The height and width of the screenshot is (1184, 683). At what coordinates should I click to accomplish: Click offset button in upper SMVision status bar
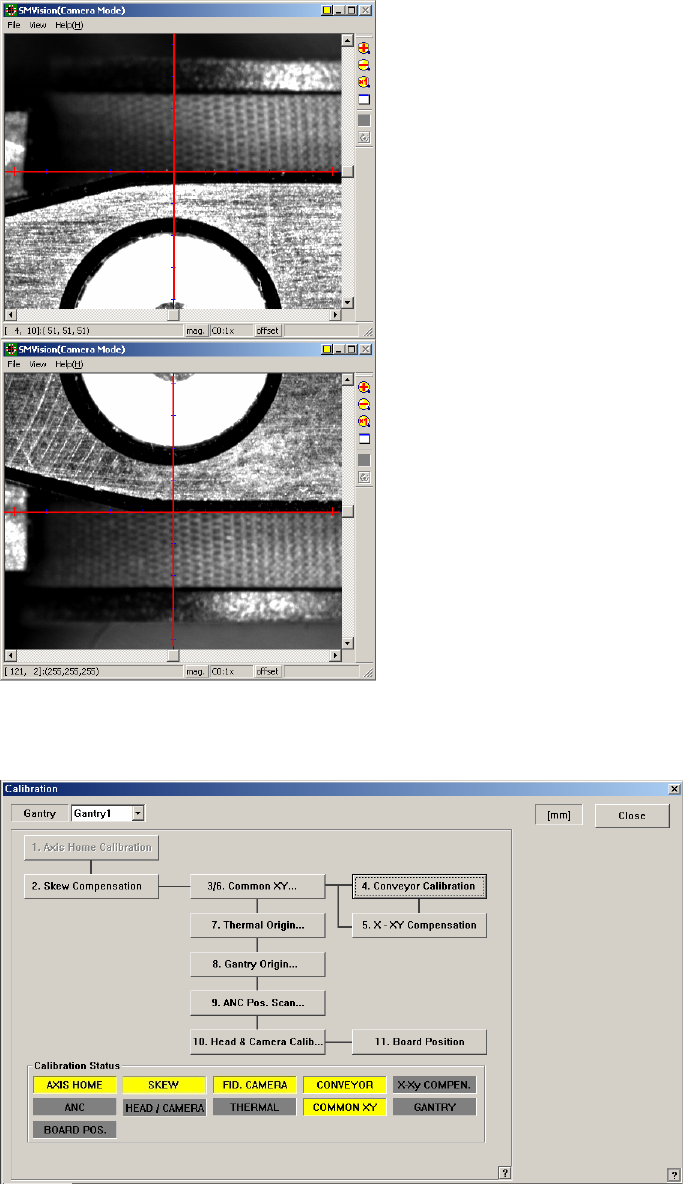click(267, 331)
